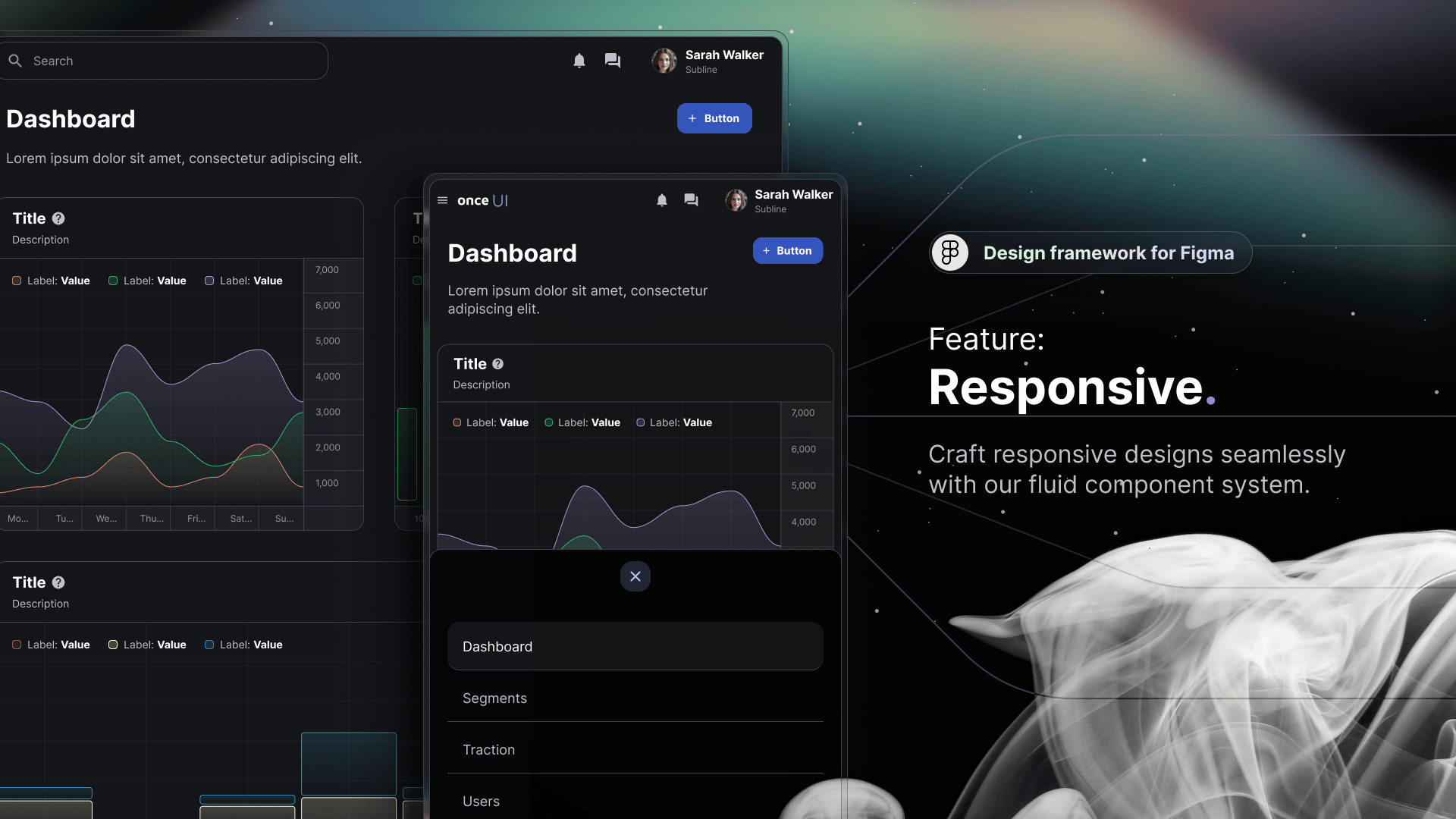Select yellow legend swatch in lower desktop chart
Screen dimensions: 1456x819
[113, 645]
